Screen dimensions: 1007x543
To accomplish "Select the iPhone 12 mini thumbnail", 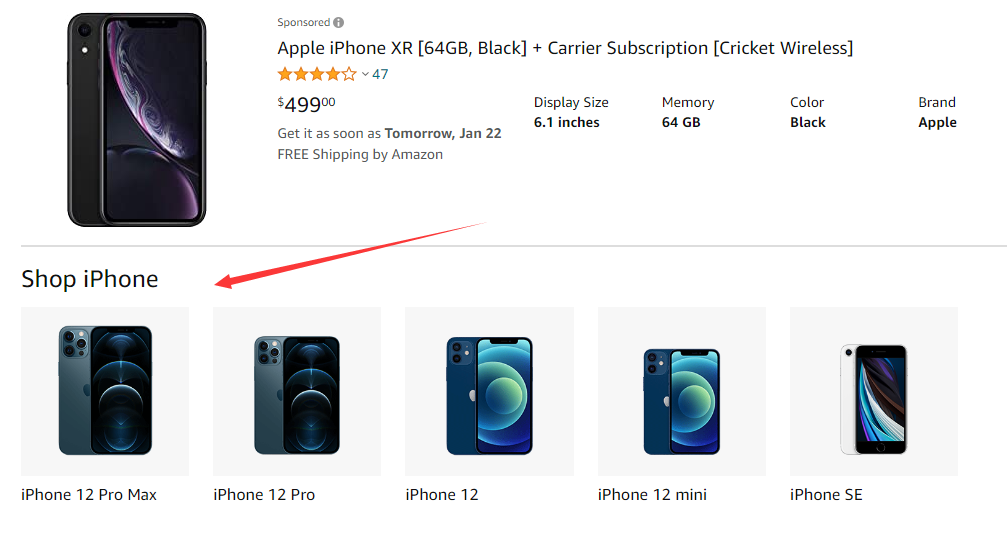I will pos(681,390).
